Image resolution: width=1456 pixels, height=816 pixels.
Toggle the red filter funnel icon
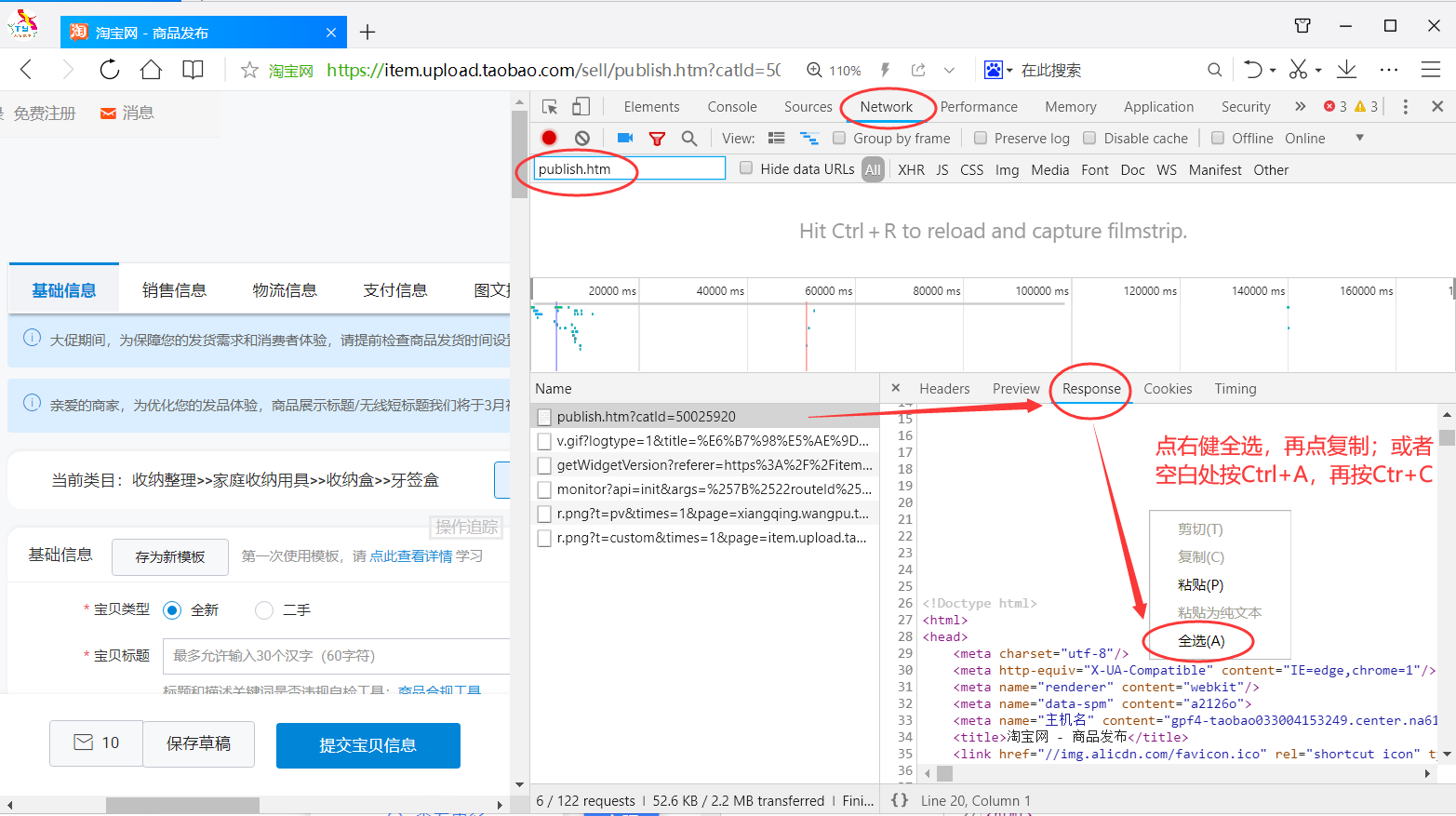[x=657, y=138]
